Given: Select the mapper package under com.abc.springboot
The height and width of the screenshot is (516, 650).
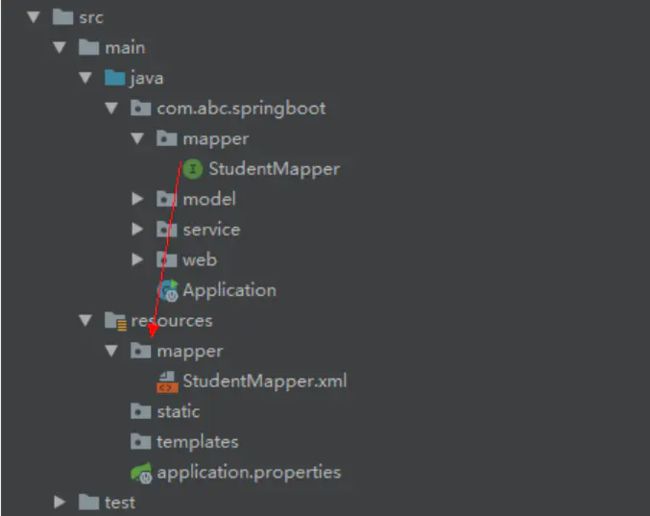Looking at the screenshot, I should [216, 139].
